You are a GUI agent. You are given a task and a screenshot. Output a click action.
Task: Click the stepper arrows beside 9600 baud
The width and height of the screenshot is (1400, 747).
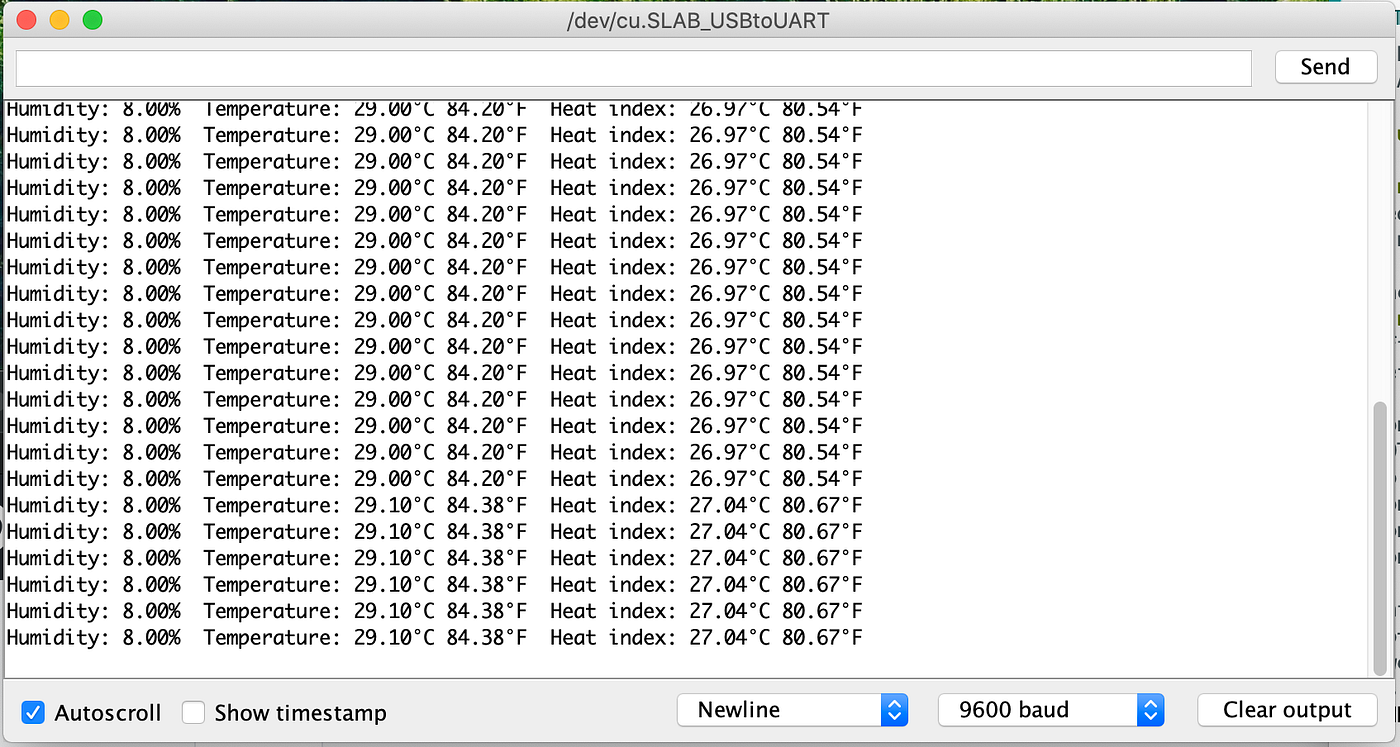pyautogui.click(x=1152, y=709)
